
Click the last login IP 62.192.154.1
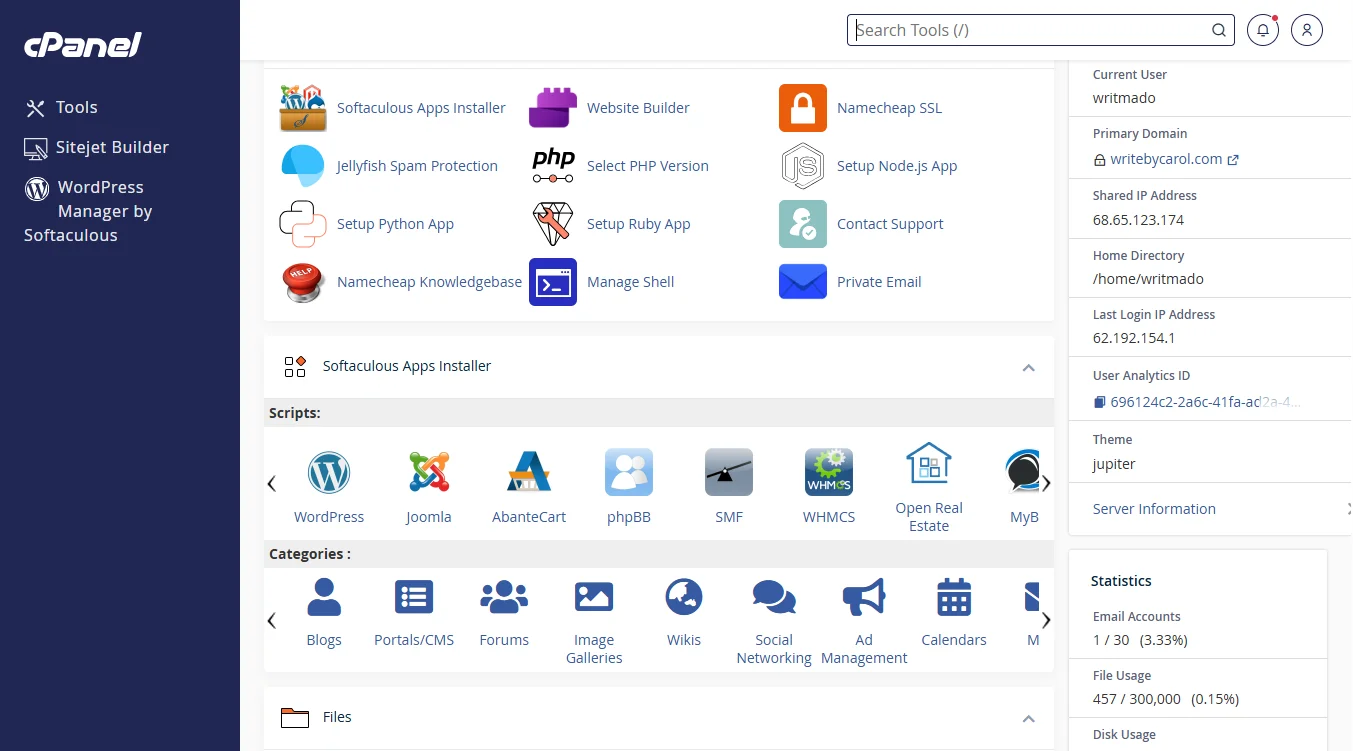coord(1134,338)
